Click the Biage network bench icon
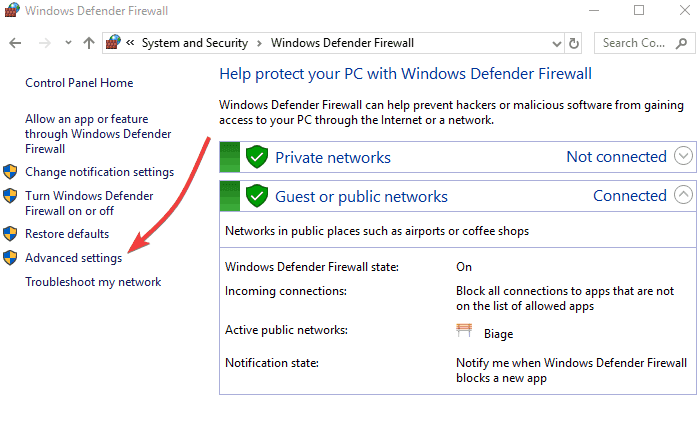Screen dimensions: 700x445 464,331
